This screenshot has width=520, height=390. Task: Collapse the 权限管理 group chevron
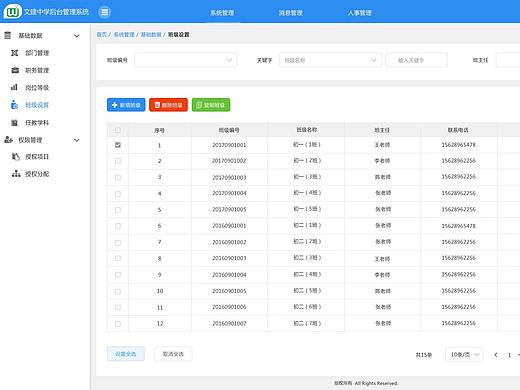click(x=77, y=140)
